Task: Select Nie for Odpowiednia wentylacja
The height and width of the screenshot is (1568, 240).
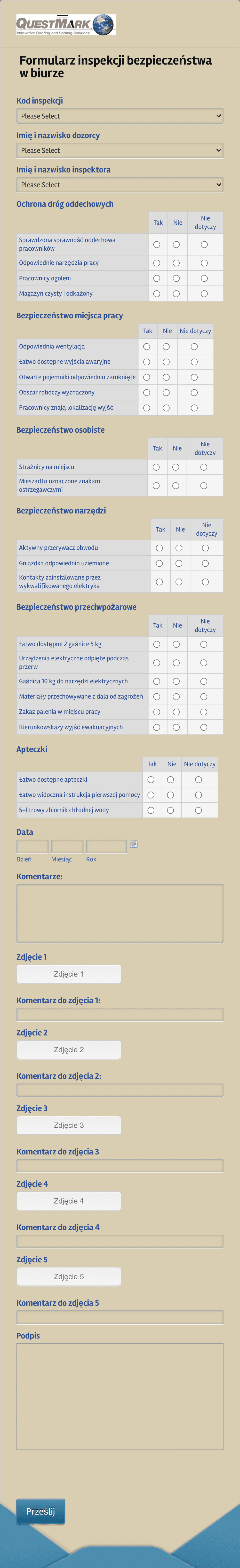Action: coord(166,346)
